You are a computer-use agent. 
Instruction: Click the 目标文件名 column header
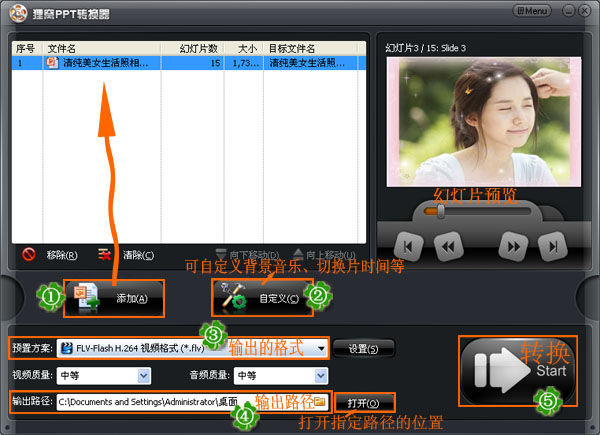[310, 49]
